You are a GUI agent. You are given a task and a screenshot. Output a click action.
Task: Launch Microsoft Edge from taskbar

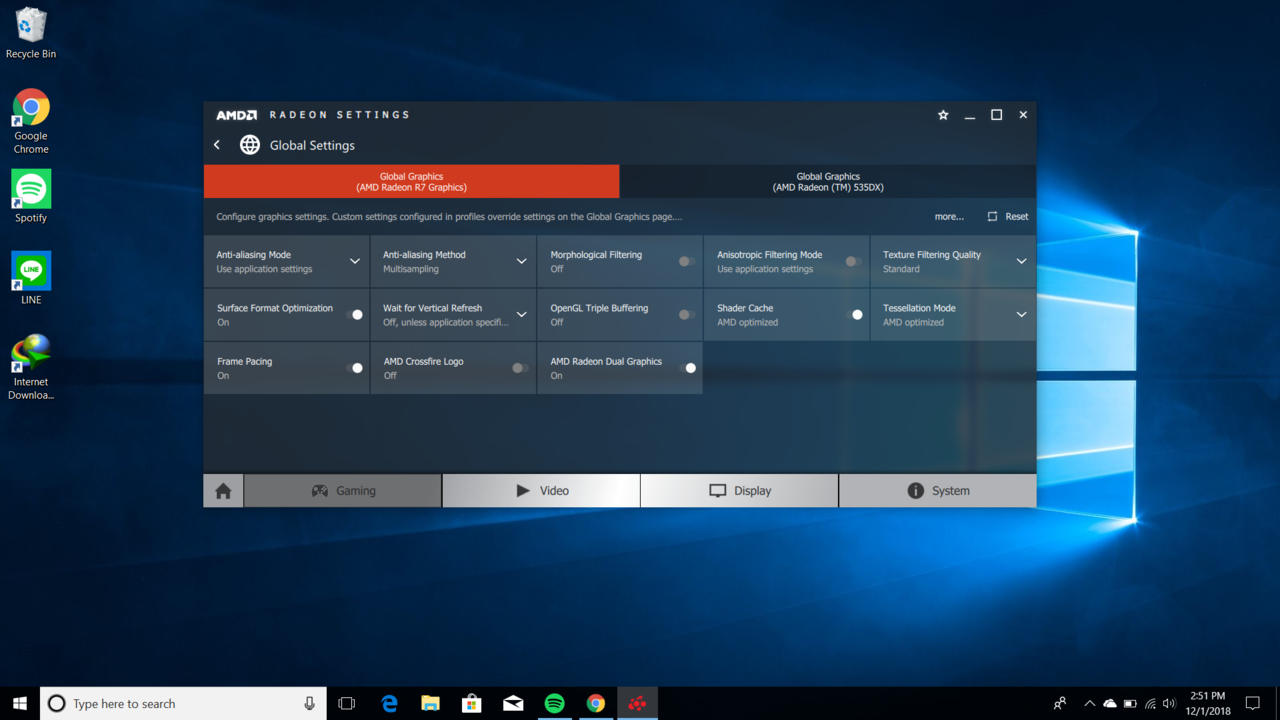coord(389,704)
